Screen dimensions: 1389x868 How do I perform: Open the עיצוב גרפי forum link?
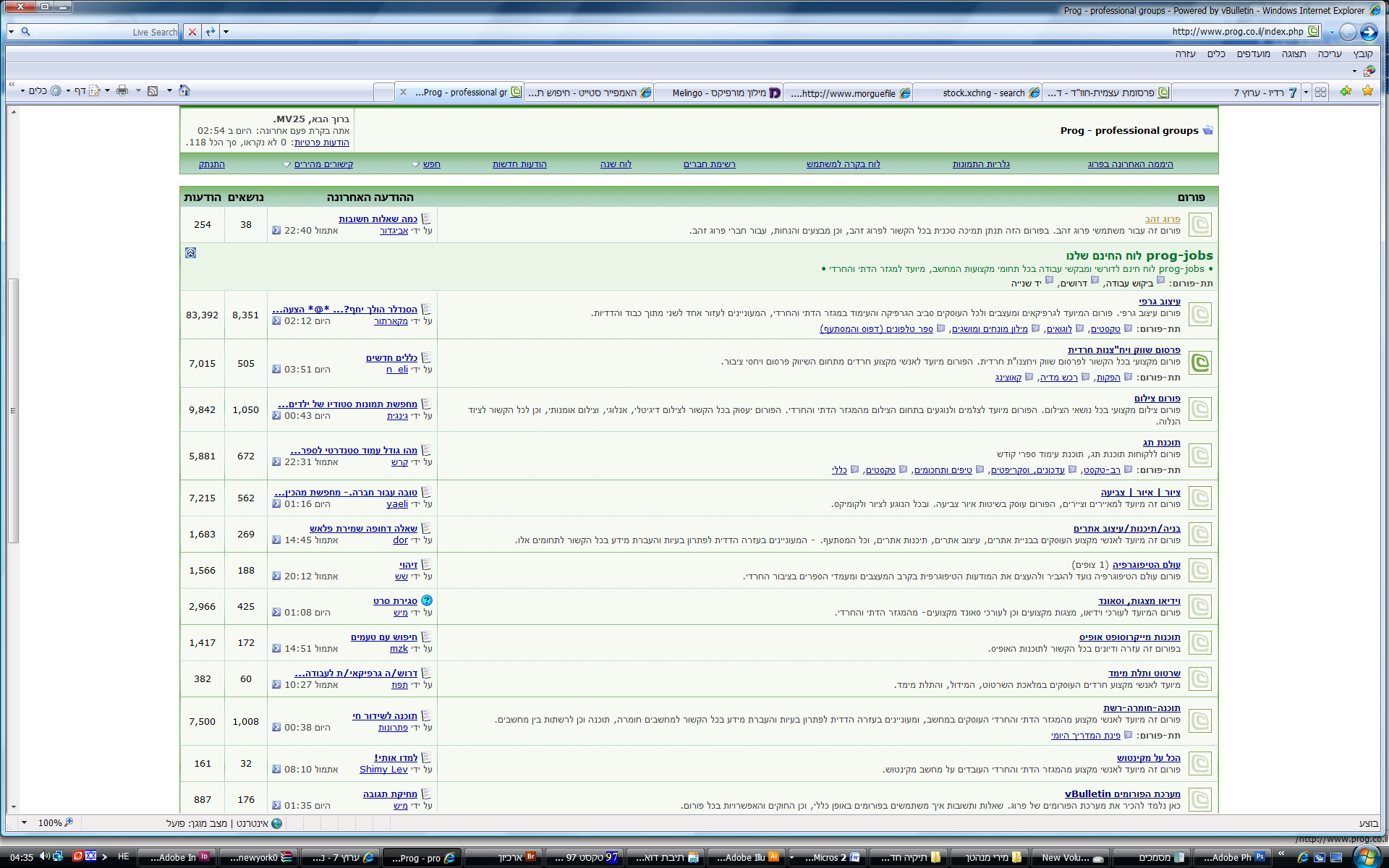point(1159,302)
